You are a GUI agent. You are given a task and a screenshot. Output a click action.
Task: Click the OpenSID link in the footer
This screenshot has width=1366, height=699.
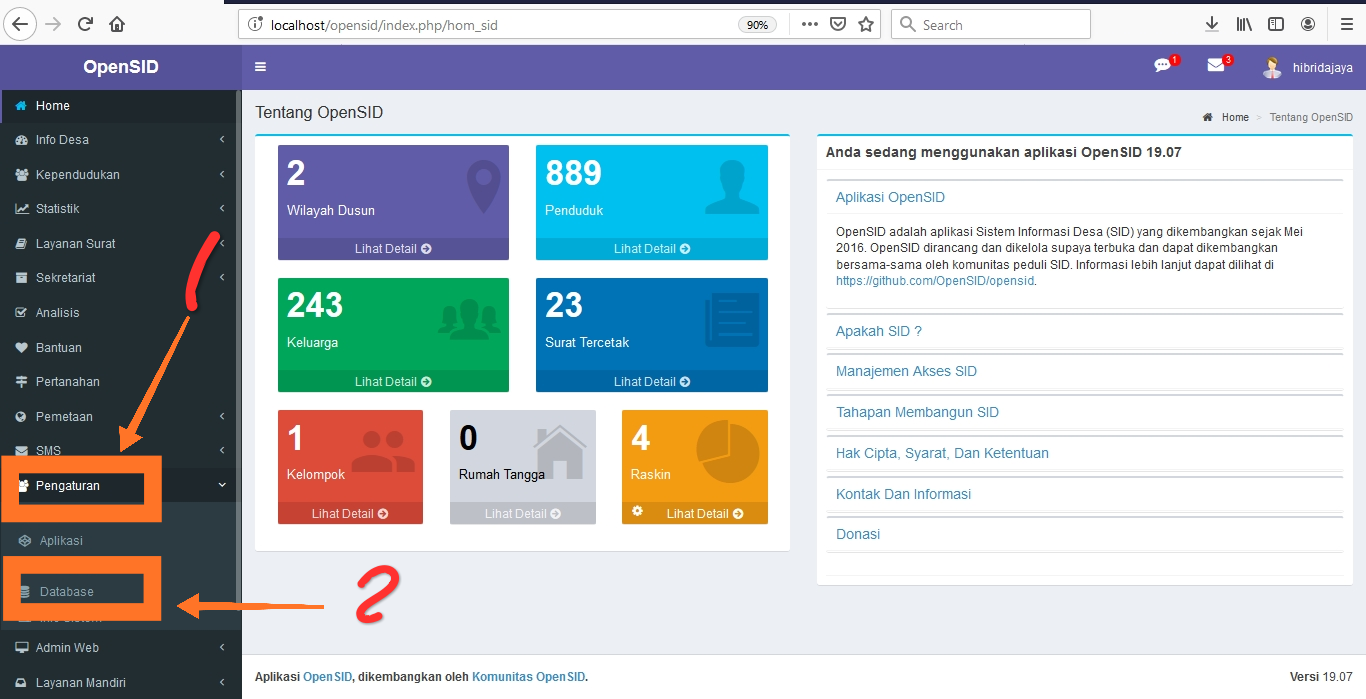pyautogui.click(x=327, y=677)
